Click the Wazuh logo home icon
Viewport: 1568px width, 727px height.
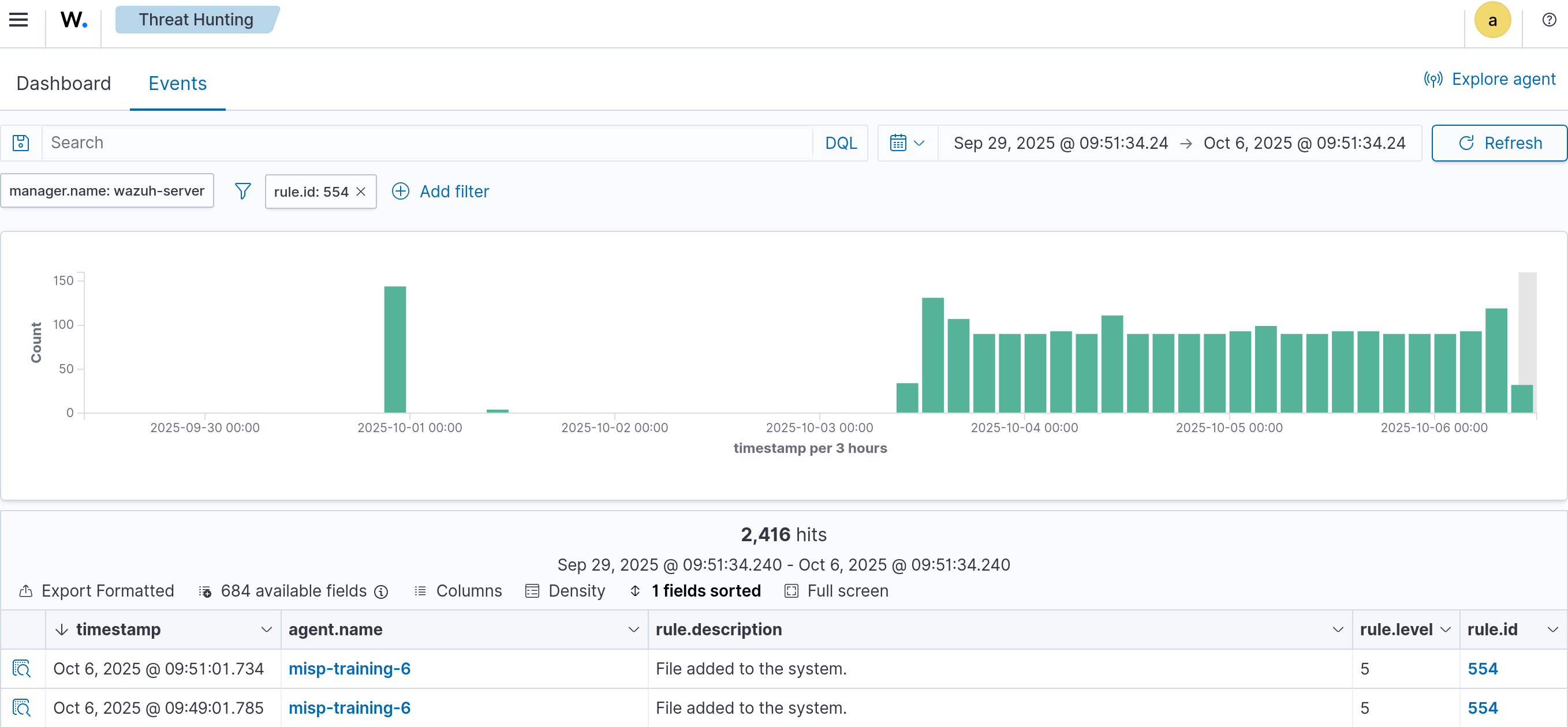tap(74, 20)
